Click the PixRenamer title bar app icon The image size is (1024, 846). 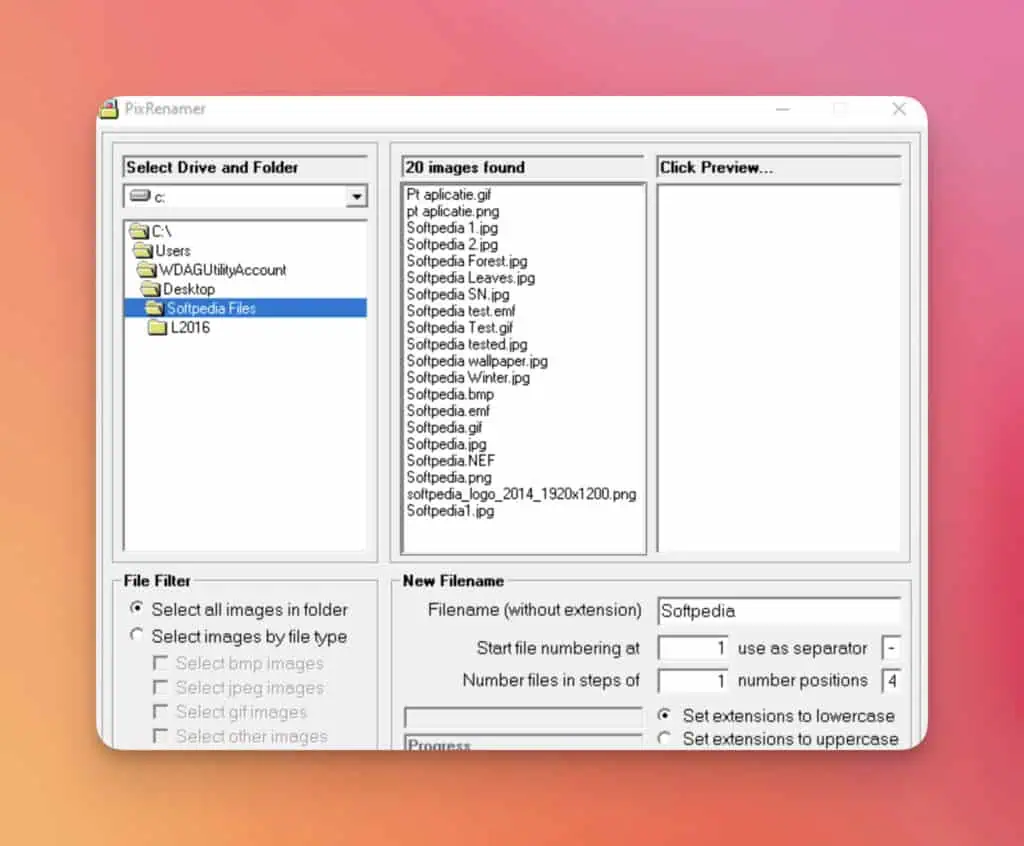(x=110, y=109)
